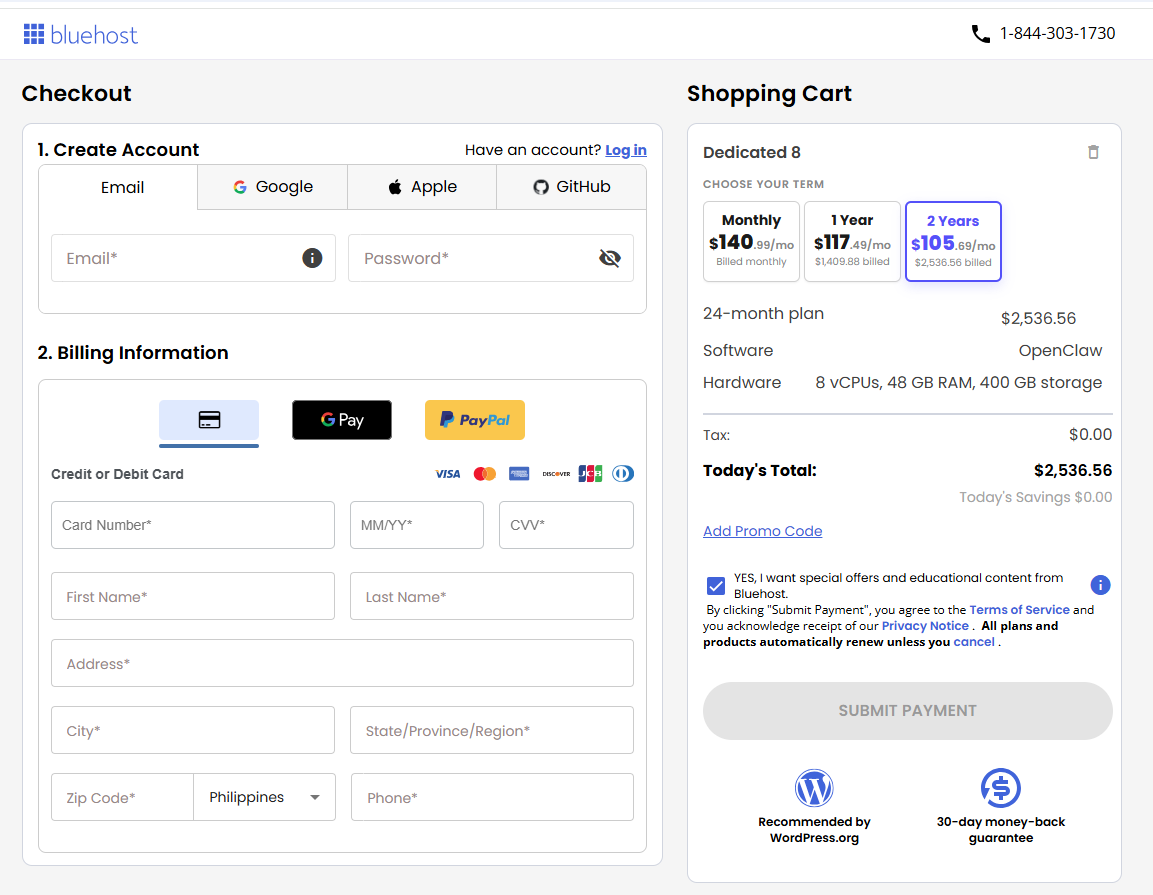Click the 8 vCPUs hardware description
Screen dimensions: 1153x895
959,382
